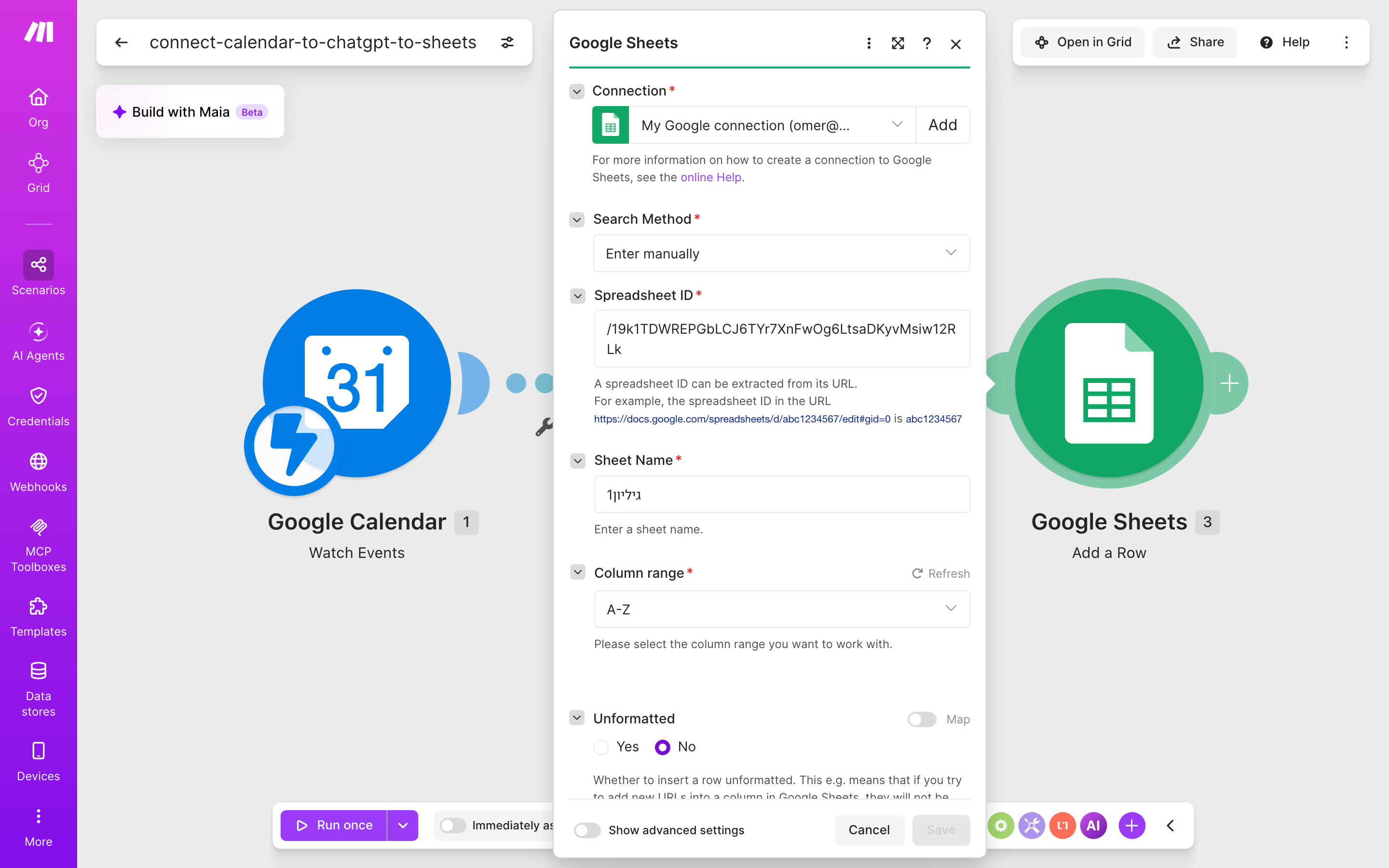
Task: Collapse the Sheet Name section
Action: [x=577, y=461]
